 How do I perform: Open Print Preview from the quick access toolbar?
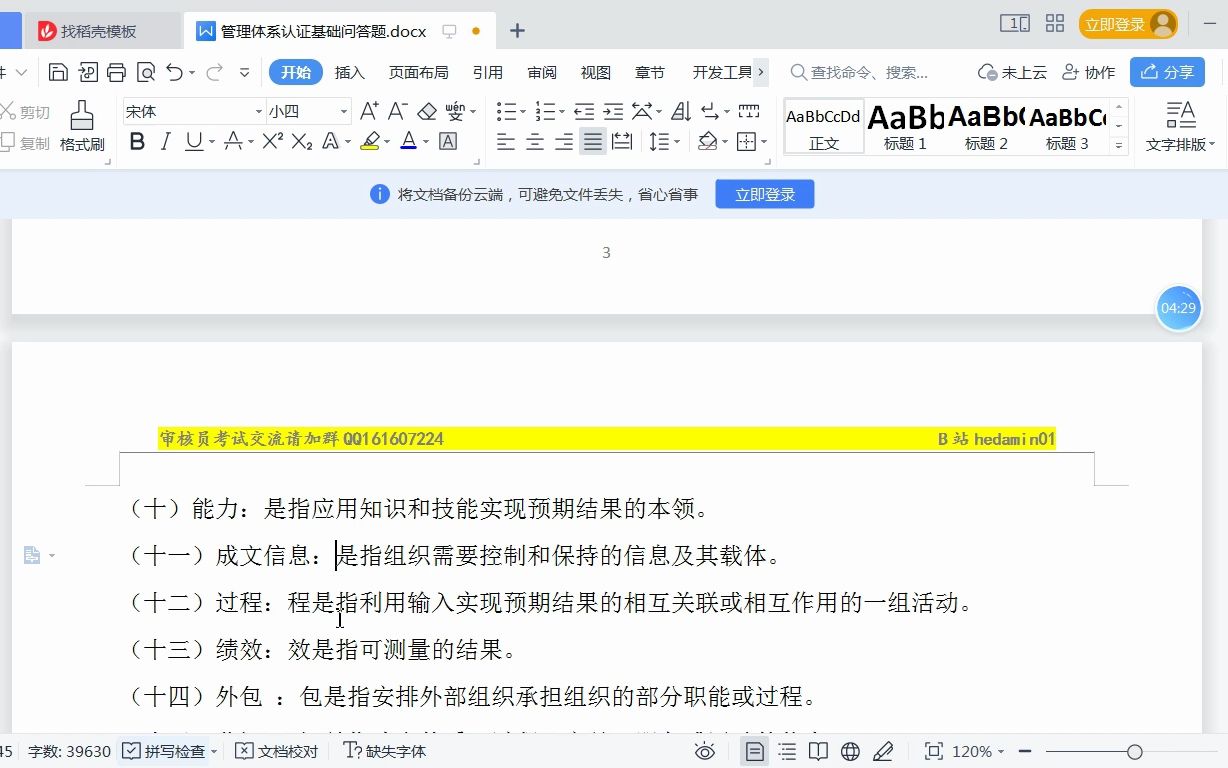pyautogui.click(x=145, y=72)
